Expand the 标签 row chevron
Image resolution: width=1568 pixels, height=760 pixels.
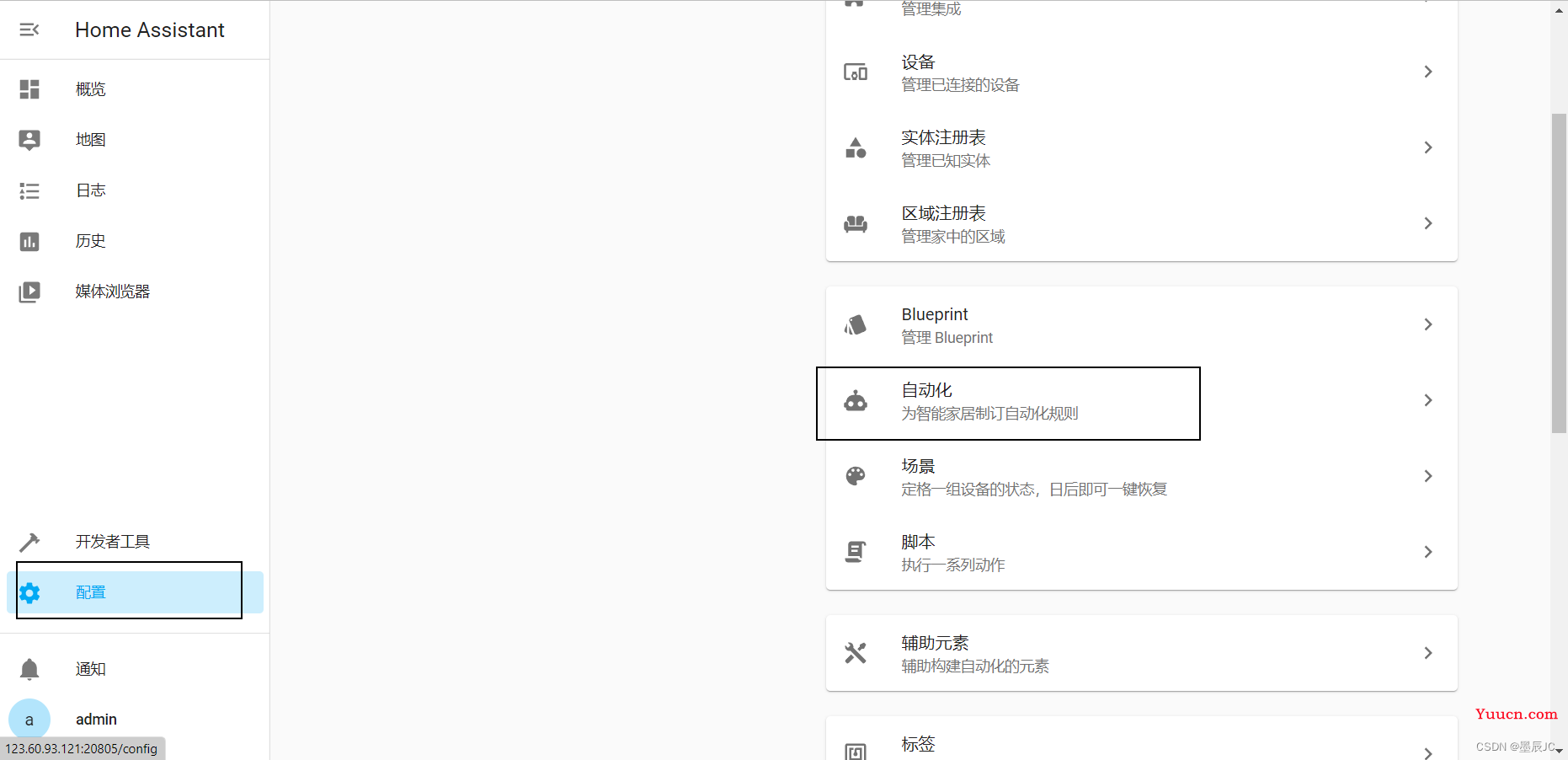click(x=1428, y=753)
